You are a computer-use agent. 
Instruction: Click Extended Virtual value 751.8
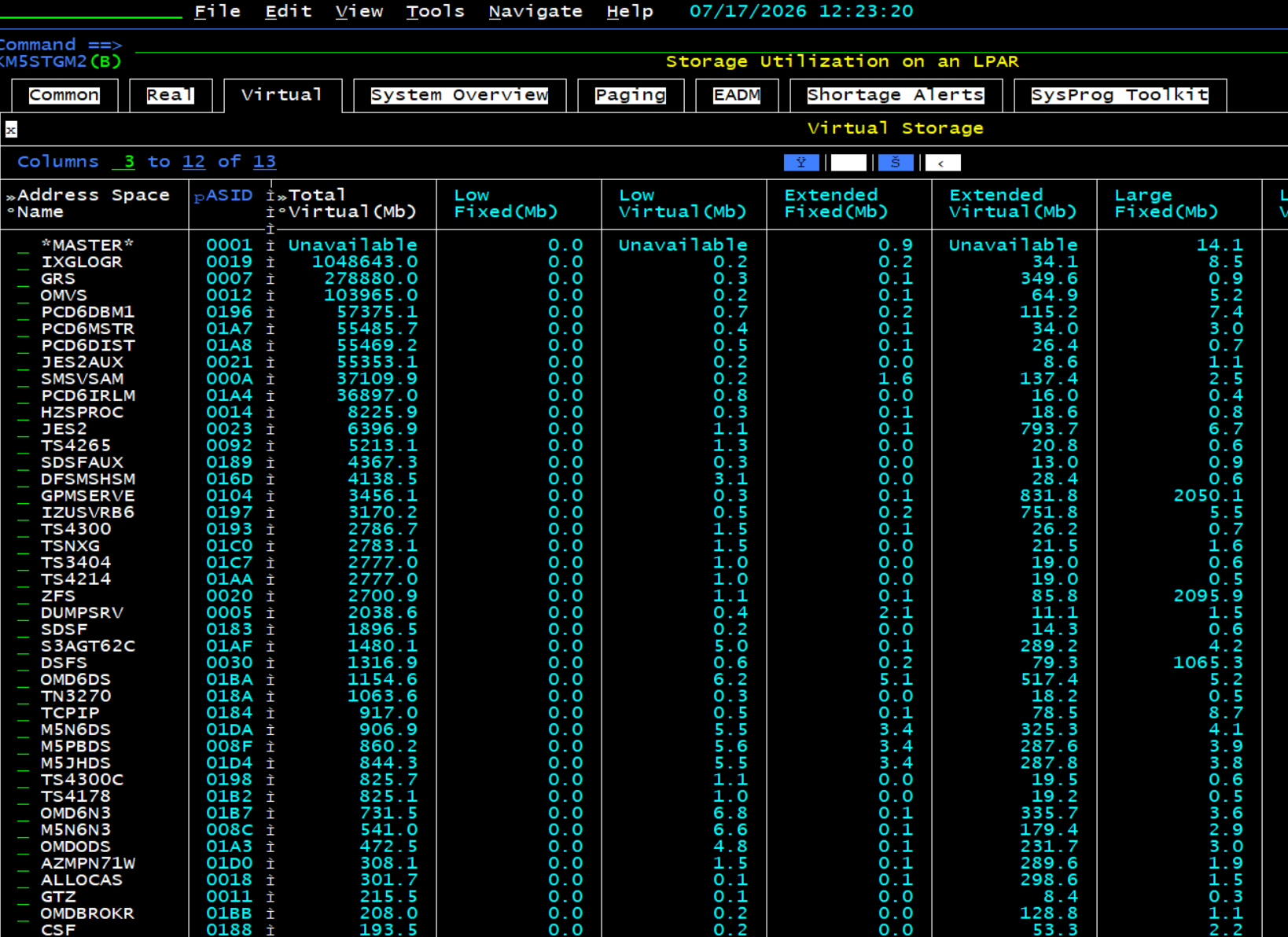click(1048, 513)
